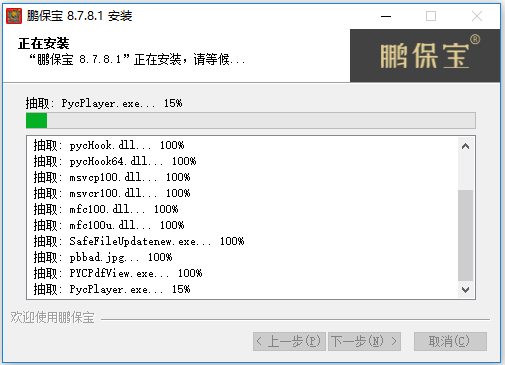Screen dimensions: 505x365
Task: Close the installer window
Action: click(x=477, y=16)
